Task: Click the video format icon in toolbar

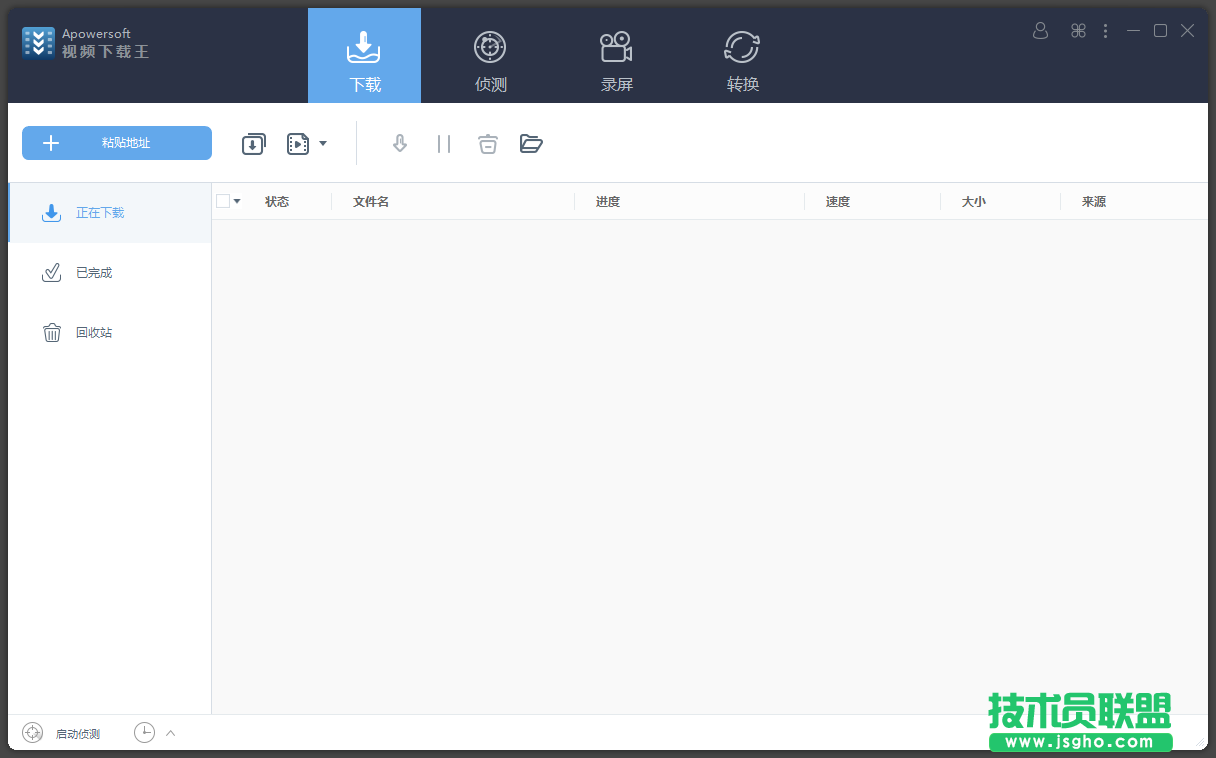Action: tap(298, 144)
